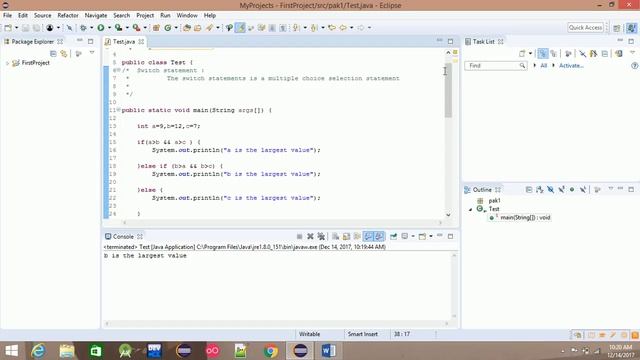Toggle Show Console When Standard Error Changes
The height and width of the screenshot is (360, 640).
(x=379, y=236)
